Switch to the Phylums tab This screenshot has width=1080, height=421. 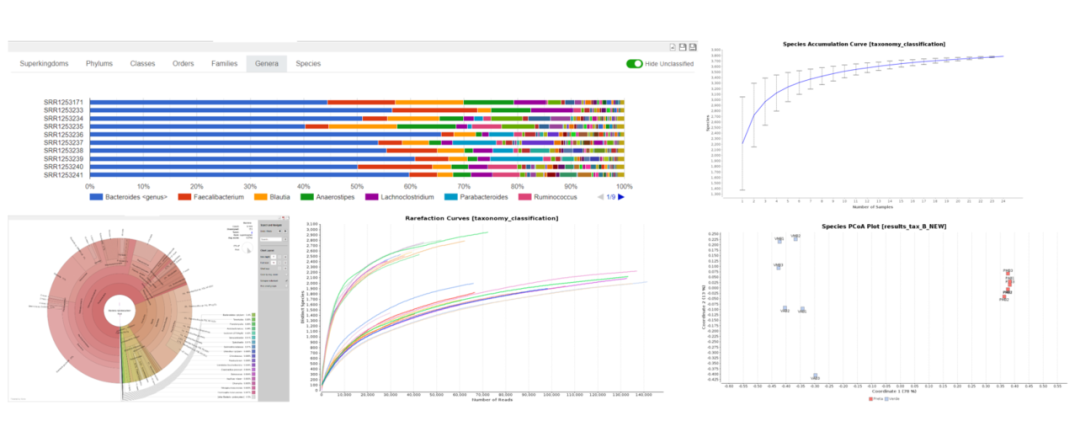point(99,63)
